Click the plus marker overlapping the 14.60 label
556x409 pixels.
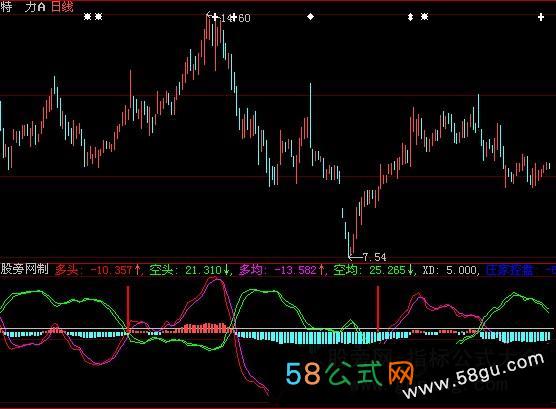pyautogui.click(x=233, y=17)
